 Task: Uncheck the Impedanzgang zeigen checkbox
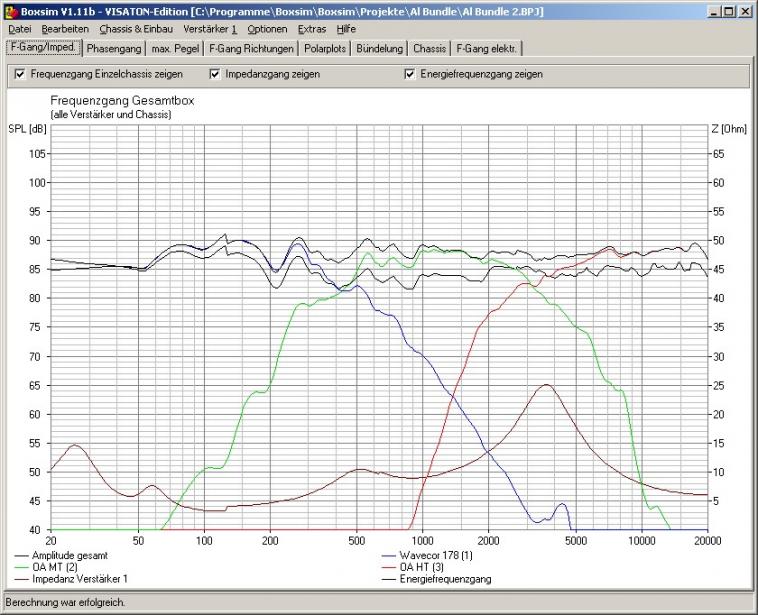(x=215, y=74)
